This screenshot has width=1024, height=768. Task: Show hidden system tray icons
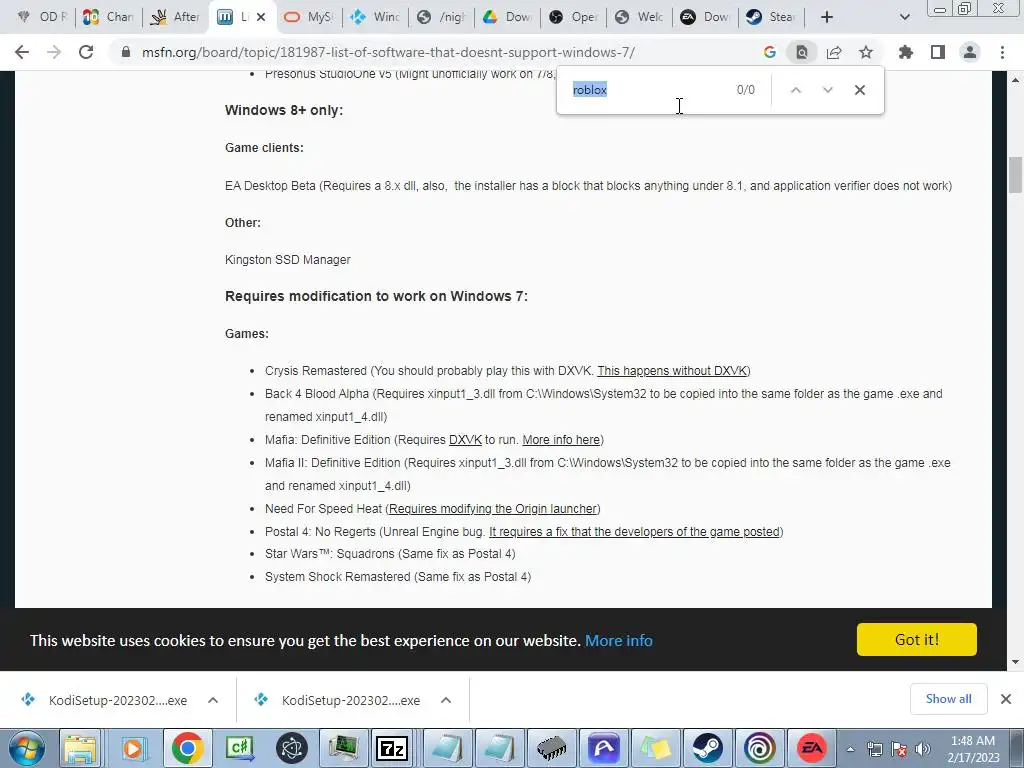[x=850, y=749]
